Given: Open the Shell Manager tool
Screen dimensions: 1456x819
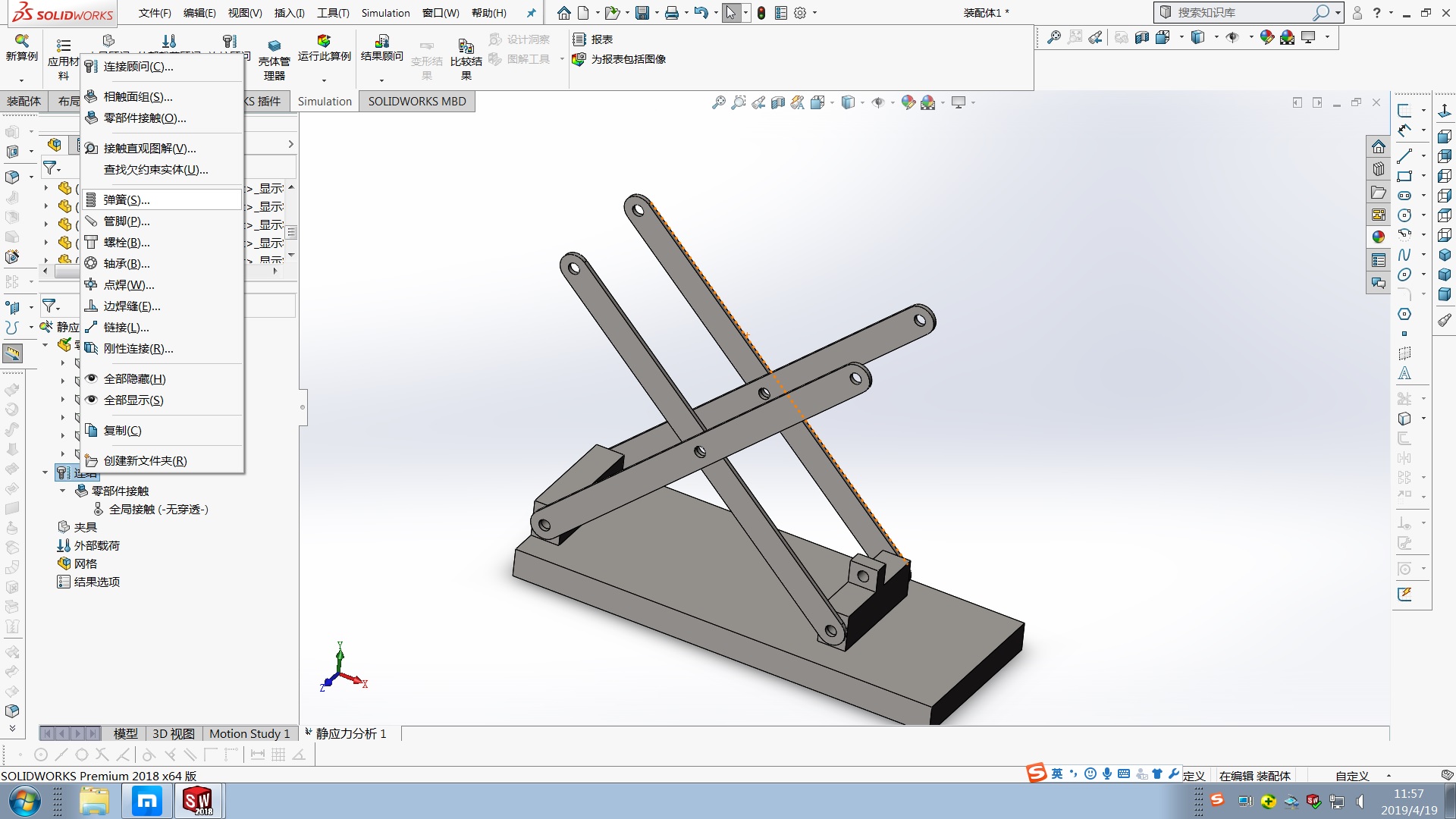Looking at the screenshot, I should pyautogui.click(x=274, y=47).
